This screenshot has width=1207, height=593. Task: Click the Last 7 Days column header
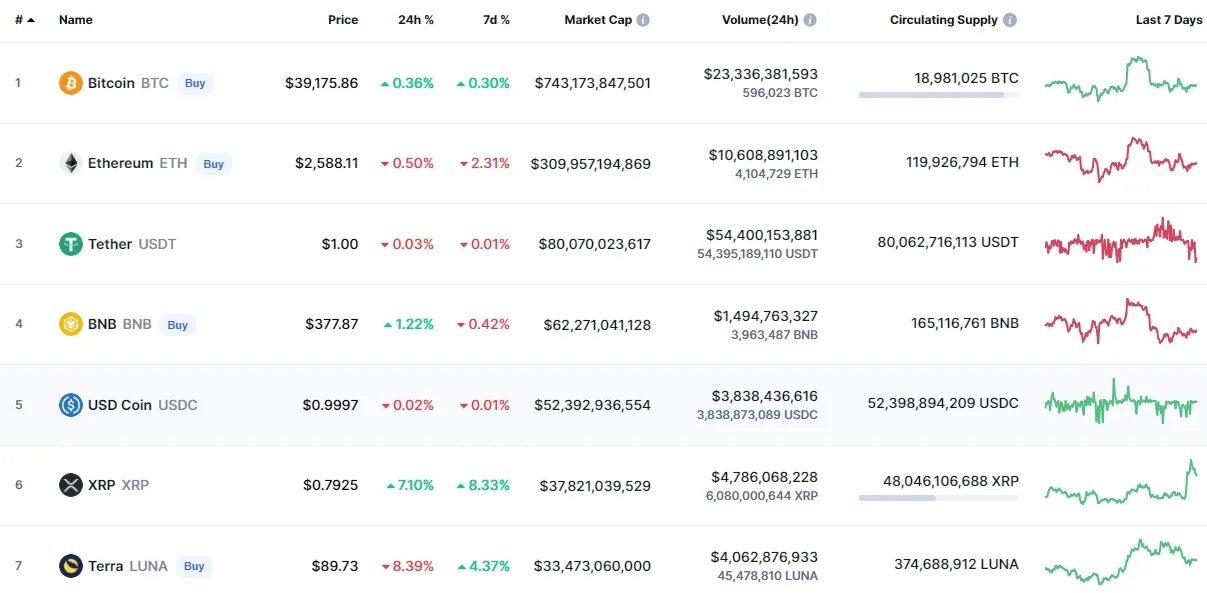click(x=1169, y=20)
